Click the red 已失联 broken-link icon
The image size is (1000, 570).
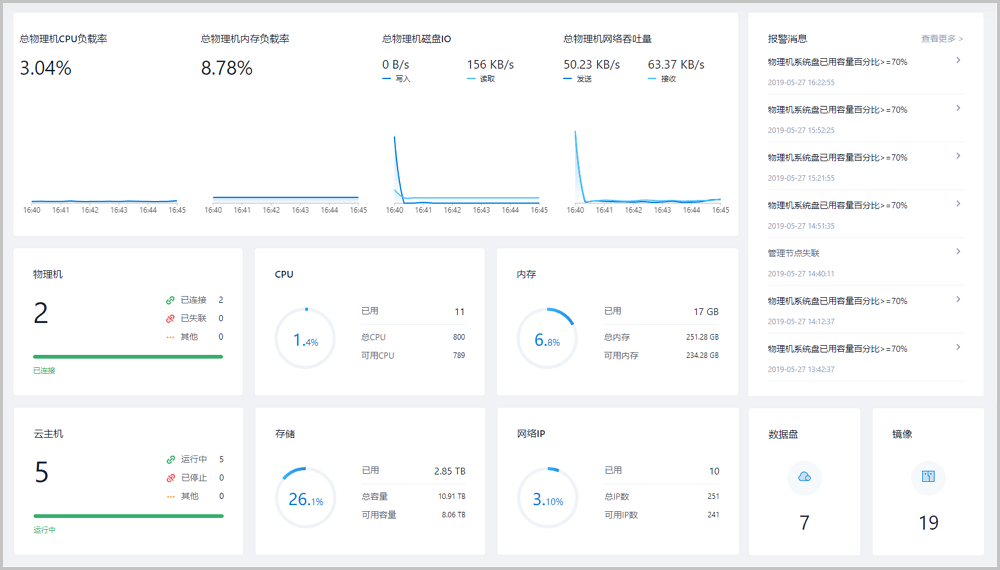[171, 318]
